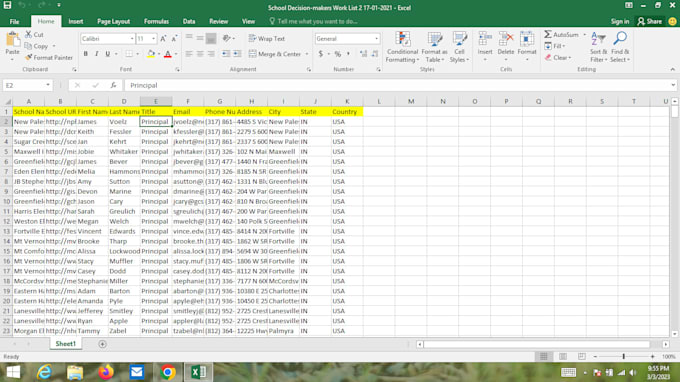Apply percent style format
This screenshot has width=680, height=382.
click(337, 54)
